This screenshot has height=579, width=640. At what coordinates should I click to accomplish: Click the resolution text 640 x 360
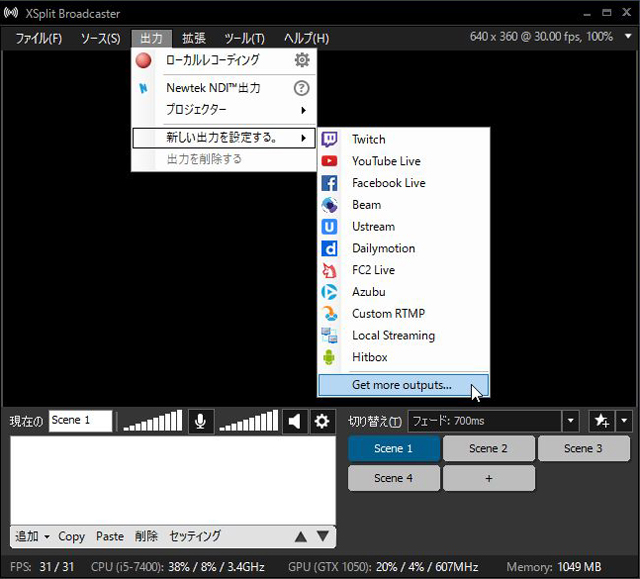tap(541, 37)
